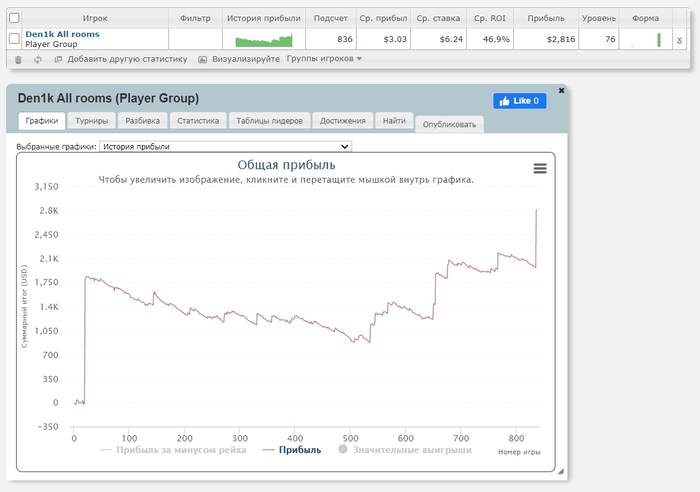Click 'Добавить другую статистику' link

click(x=127, y=59)
